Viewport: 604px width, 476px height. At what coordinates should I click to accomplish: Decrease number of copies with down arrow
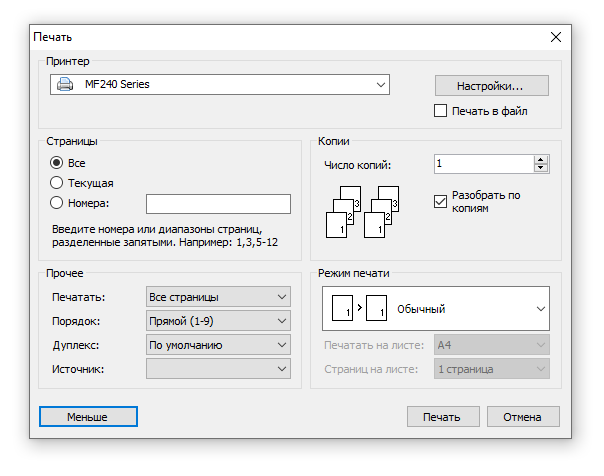pos(541,168)
